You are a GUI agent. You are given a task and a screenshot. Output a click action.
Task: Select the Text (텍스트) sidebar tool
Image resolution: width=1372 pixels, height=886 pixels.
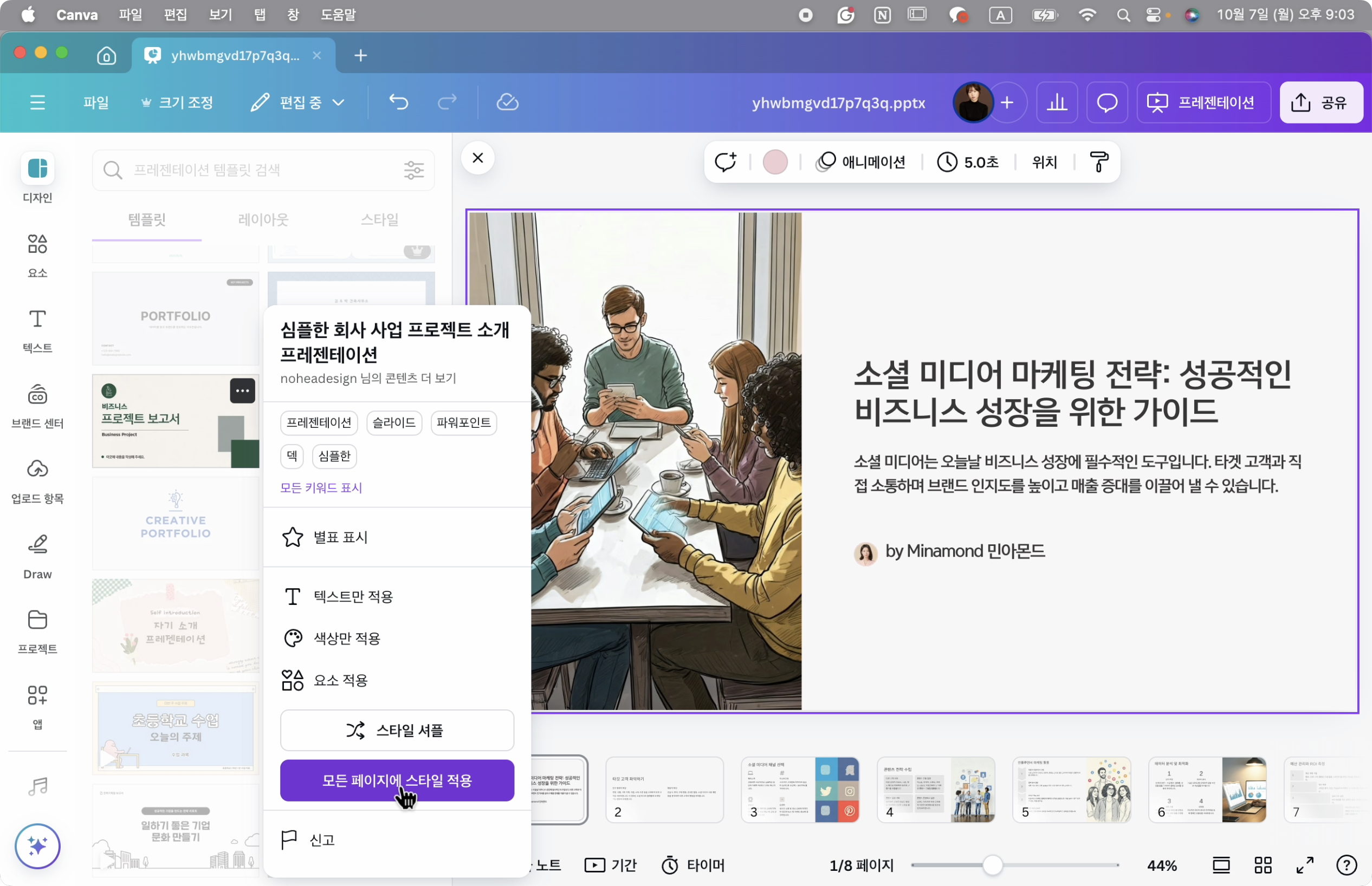37,330
